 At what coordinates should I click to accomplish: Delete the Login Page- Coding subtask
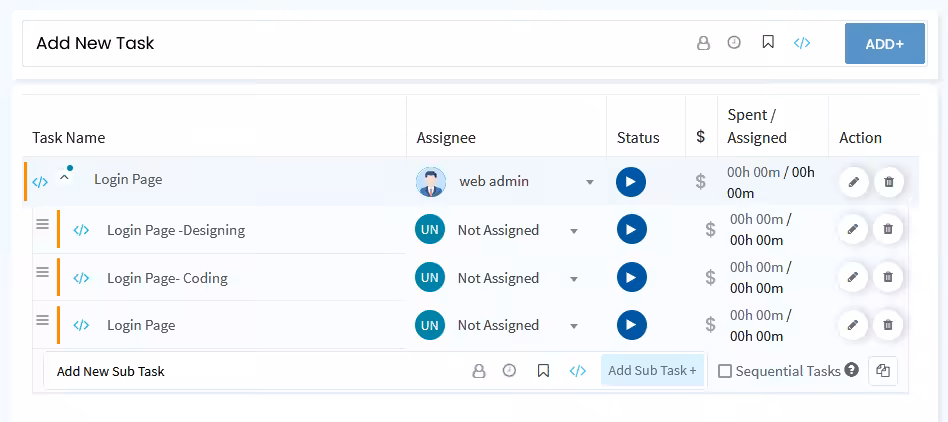tap(888, 278)
